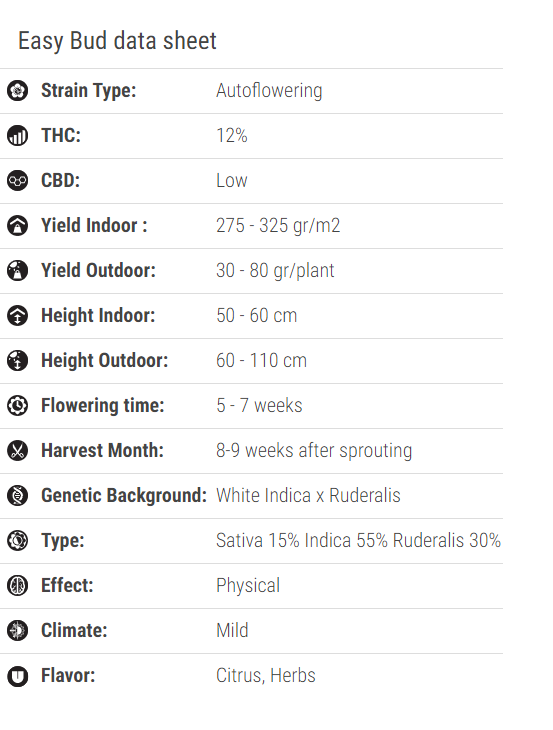The image size is (553, 730).
Task: Select the Autoflowering strain type value
Action: tap(269, 91)
